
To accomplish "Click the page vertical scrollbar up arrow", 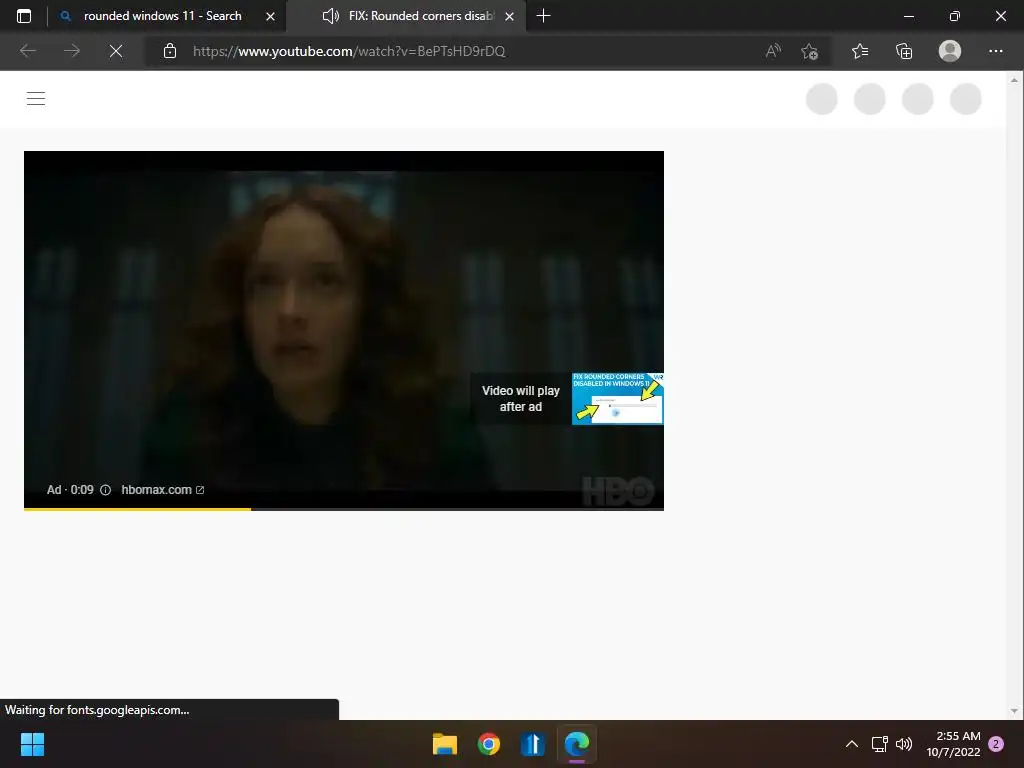I will [1014, 80].
